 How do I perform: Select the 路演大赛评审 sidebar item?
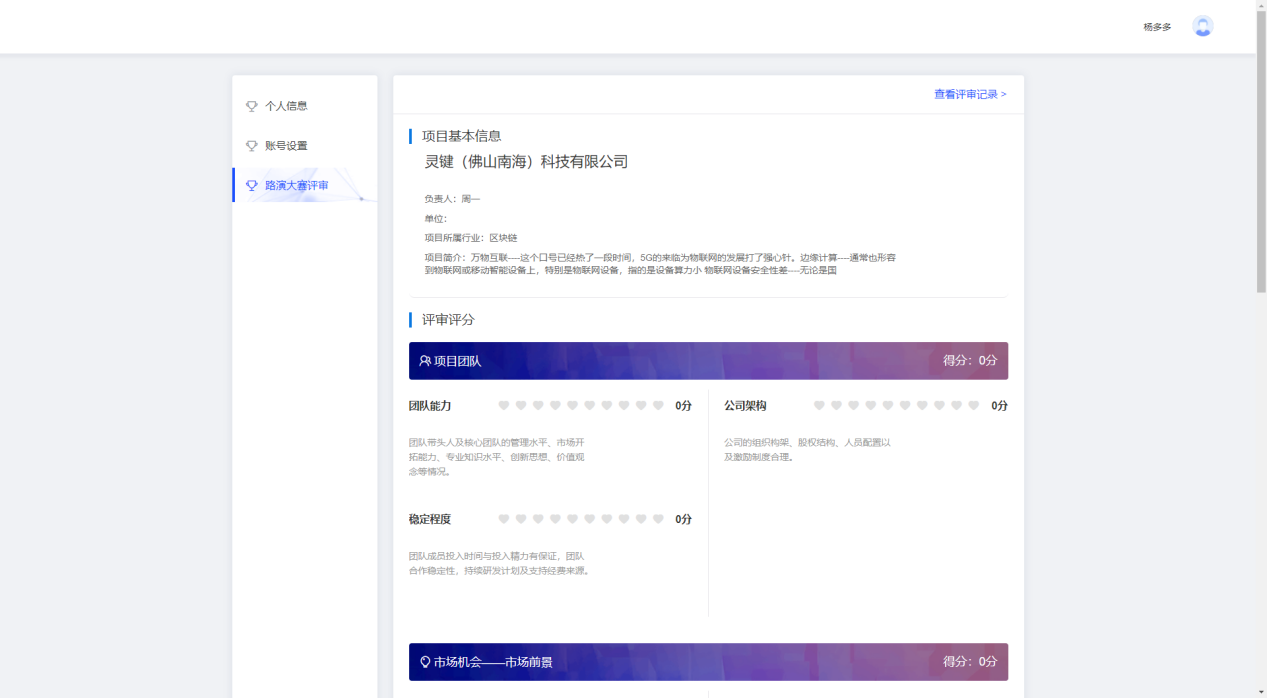click(296, 186)
